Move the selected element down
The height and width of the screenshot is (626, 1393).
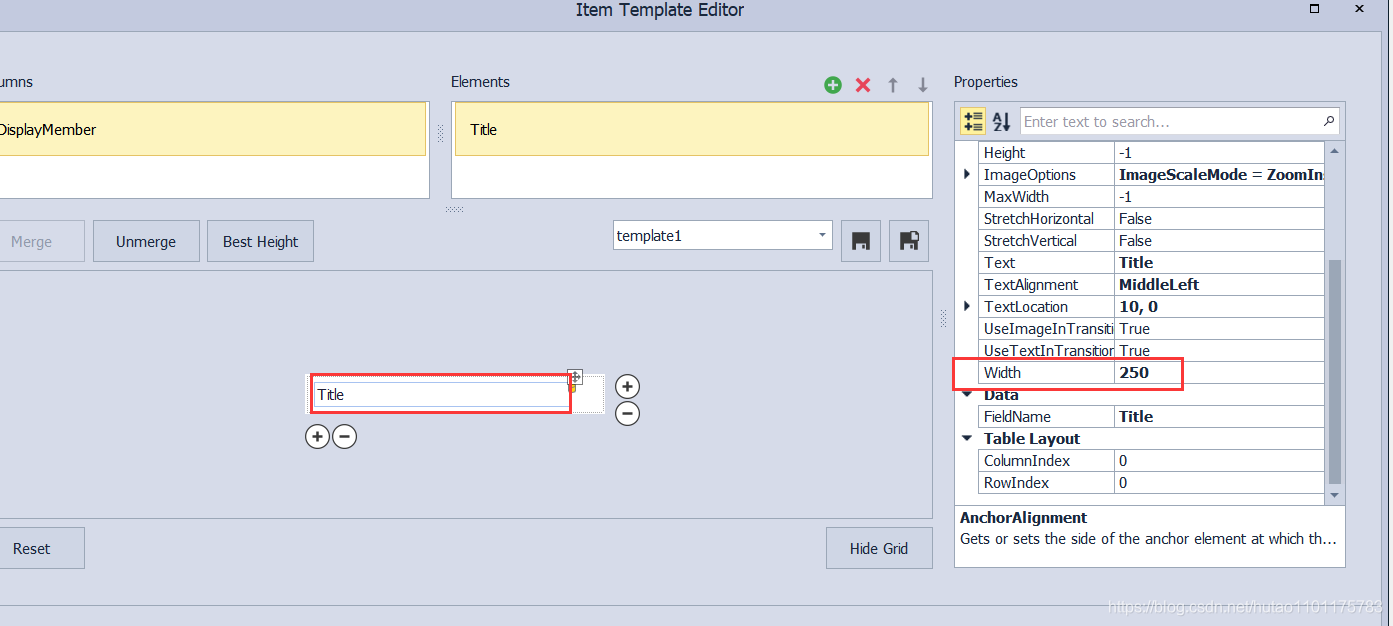click(x=922, y=85)
